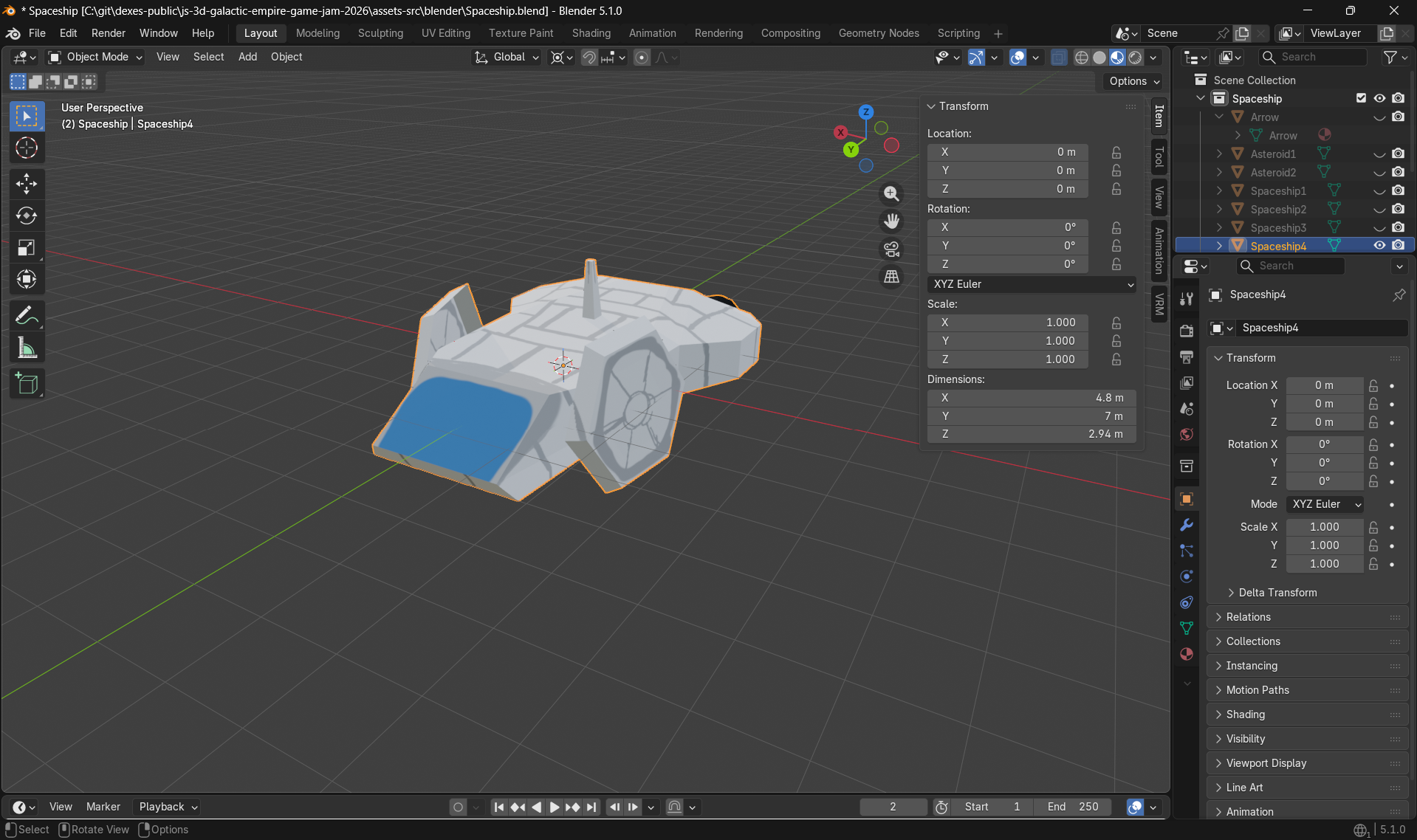The height and width of the screenshot is (840, 1417).
Task: Expand the Spaceship1 outliner entry
Action: tap(1218, 190)
